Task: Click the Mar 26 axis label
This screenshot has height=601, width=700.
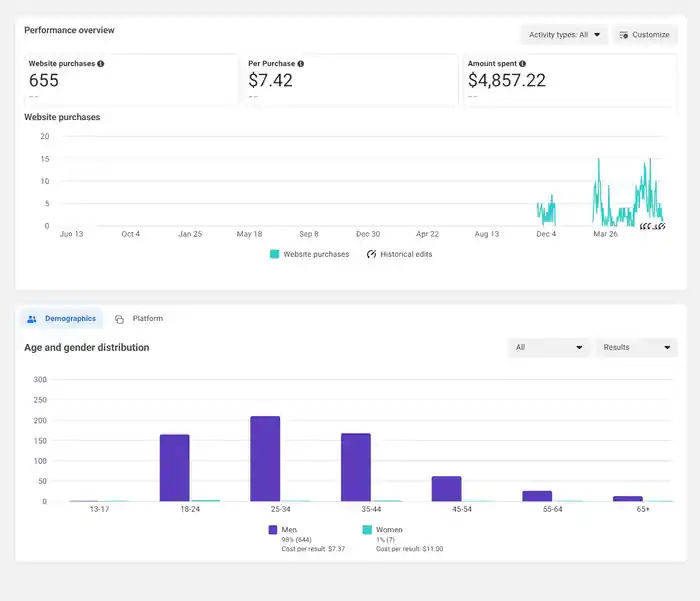Action: click(605, 234)
